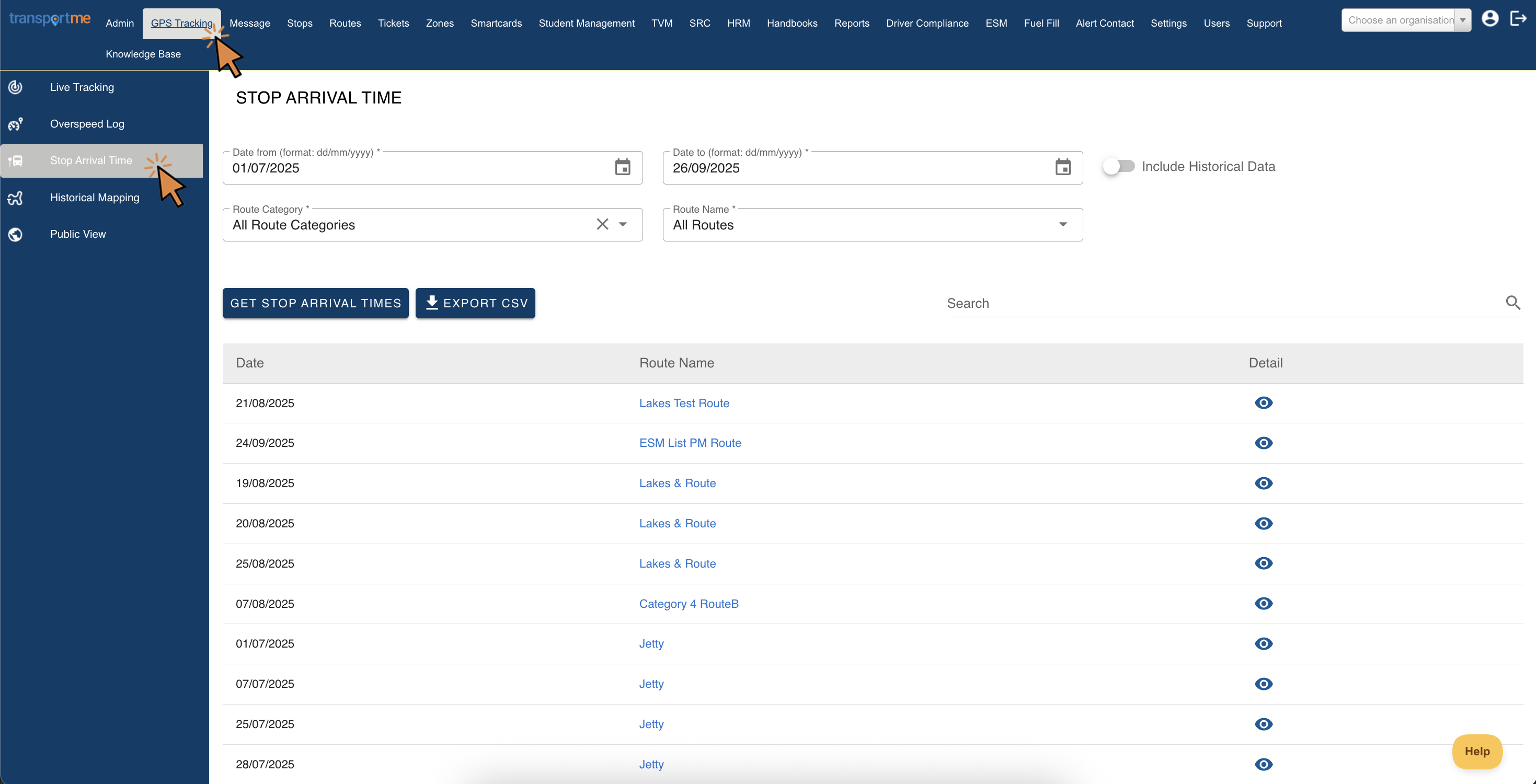Viewport: 1536px width, 784px height.
Task: View details for 28/07/2025 Jetty row
Action: coord(1263,764)
